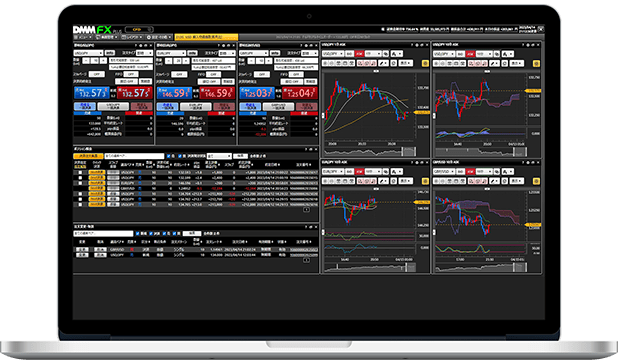Click yellow settings gear in top-left USD/JPY chart

pos(425,63)
